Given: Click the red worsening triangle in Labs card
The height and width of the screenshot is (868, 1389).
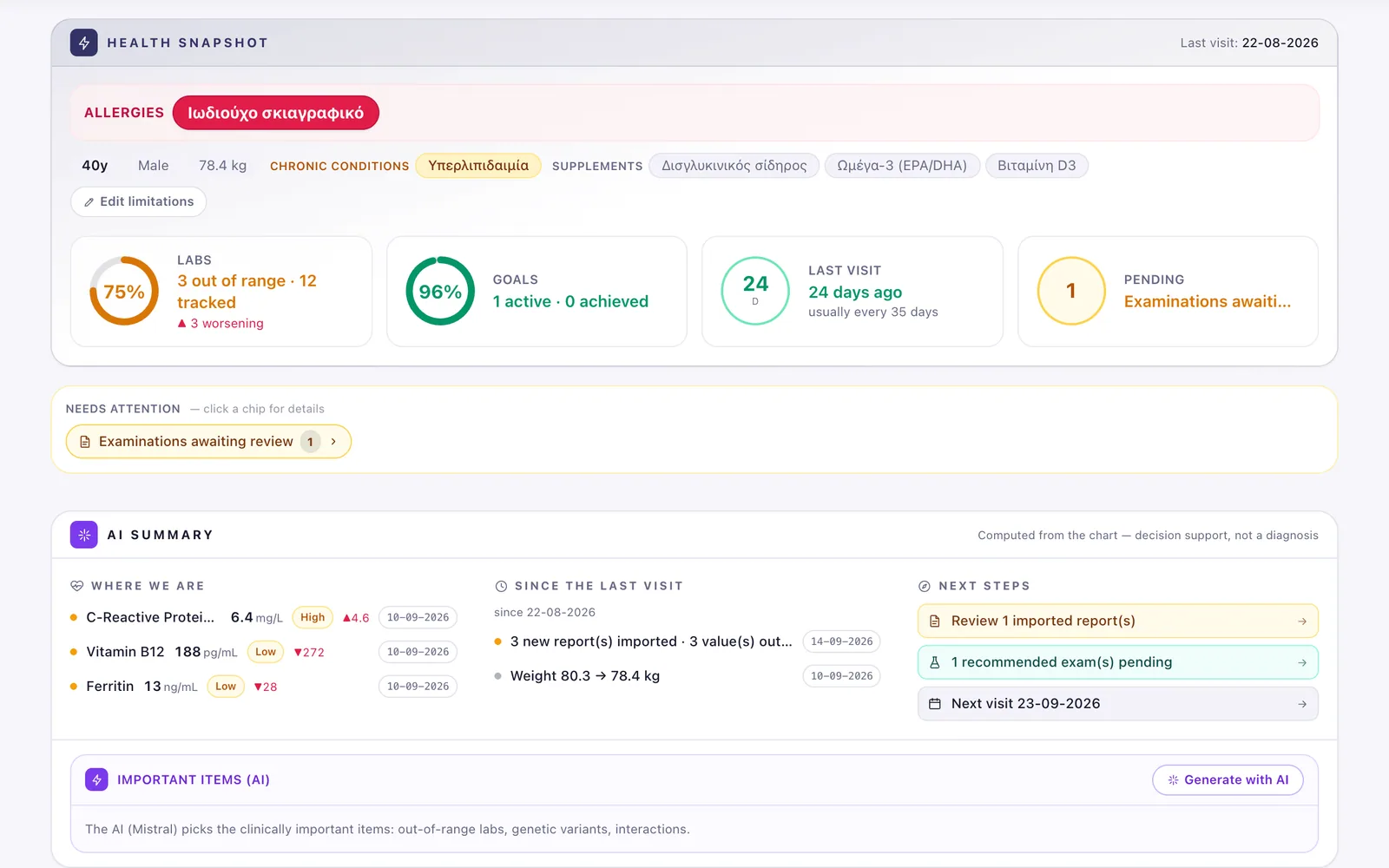Looking at the screenshot, I should pyautogui.click(x=181, y=323).
